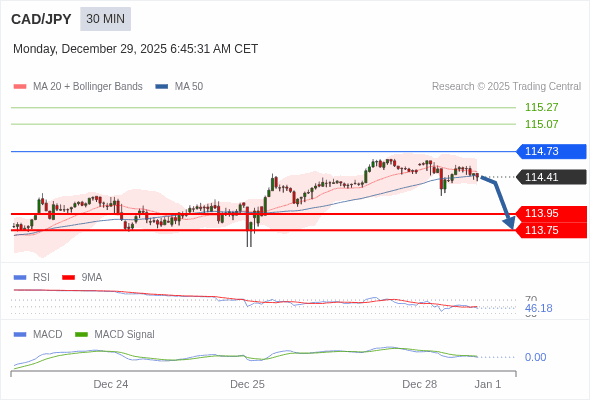Click the date and time text line
This screenshot has width=590, height=400.
135,49
